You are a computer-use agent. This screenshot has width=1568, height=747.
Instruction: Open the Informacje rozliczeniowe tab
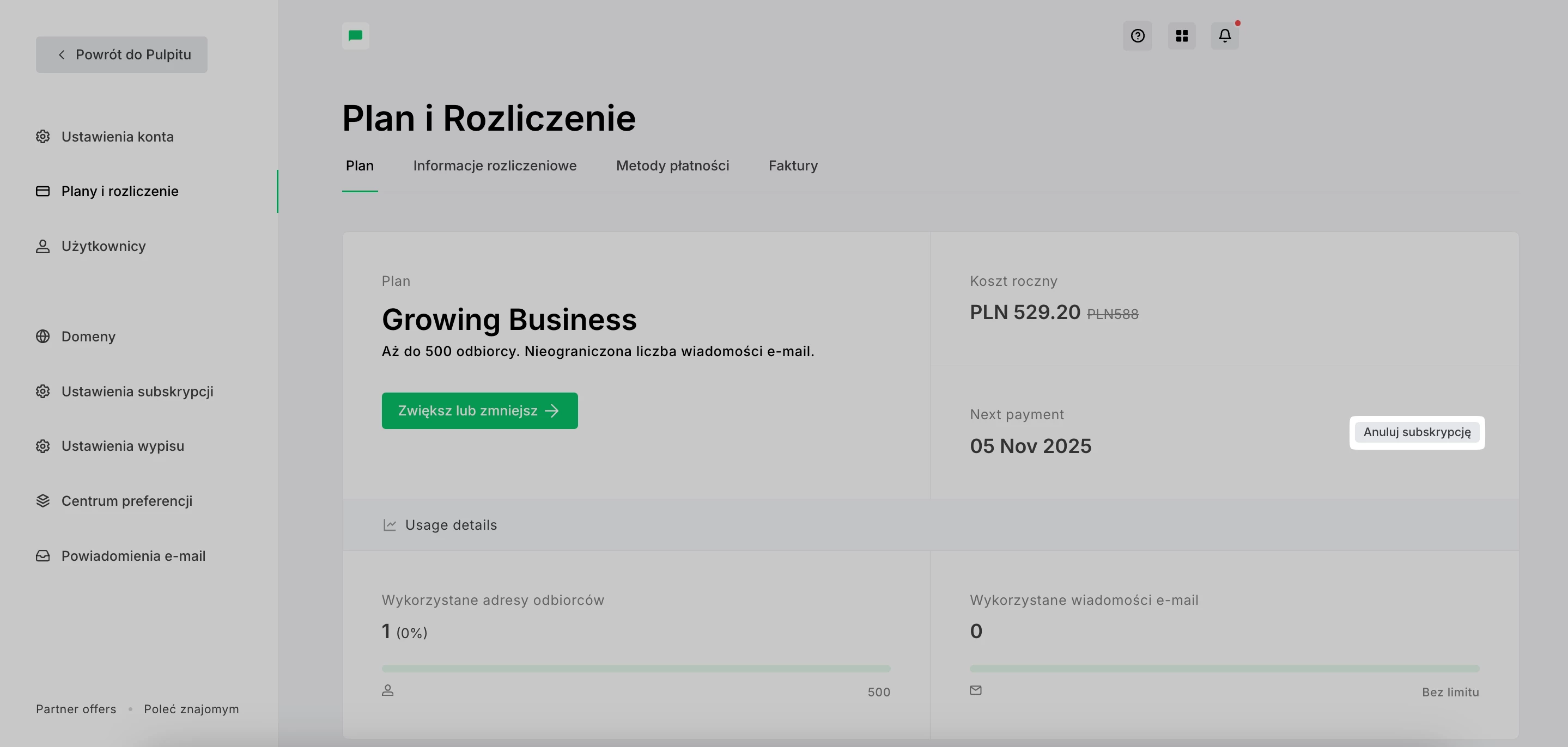point(495,166)
